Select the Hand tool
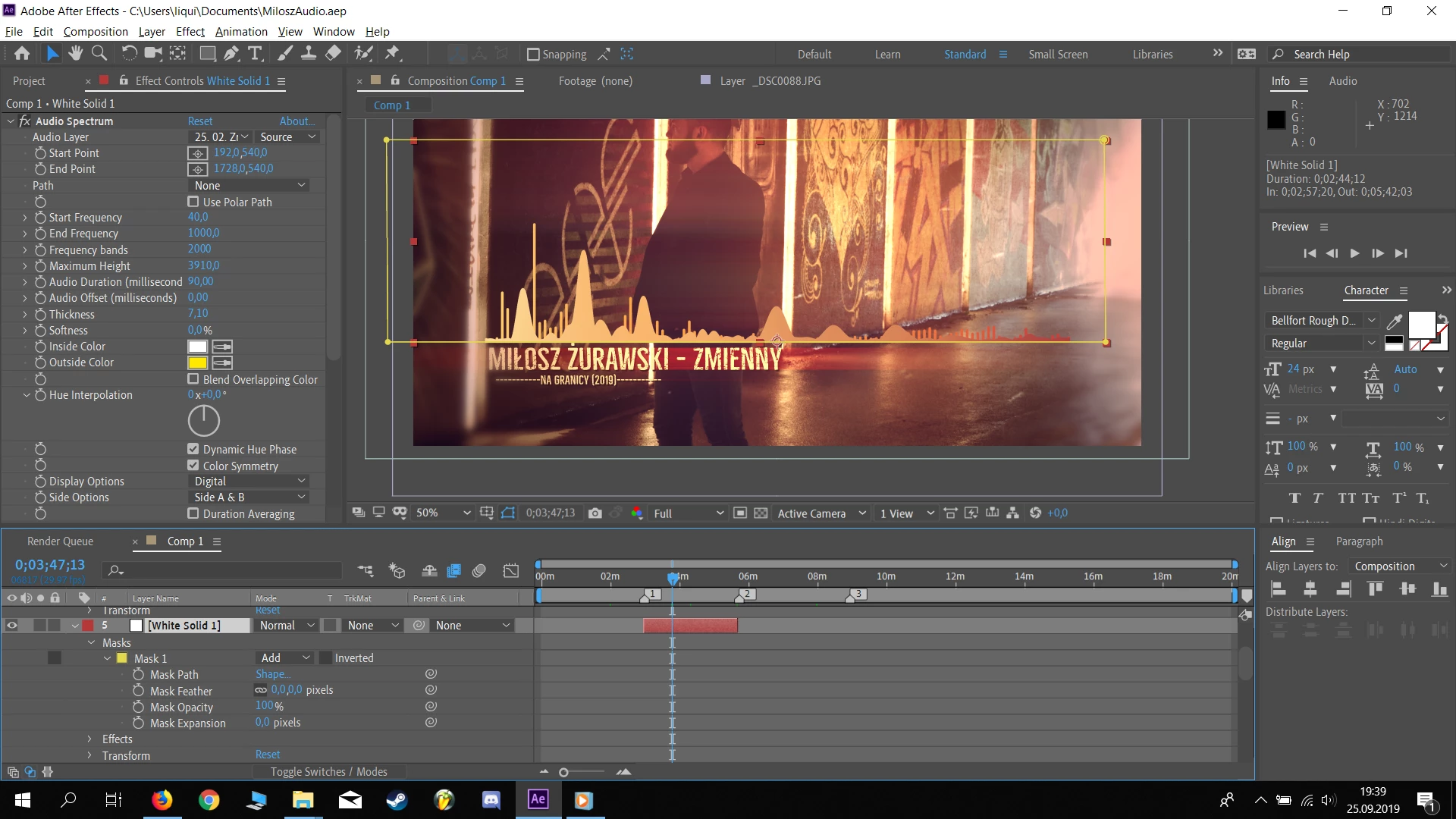 75,53
